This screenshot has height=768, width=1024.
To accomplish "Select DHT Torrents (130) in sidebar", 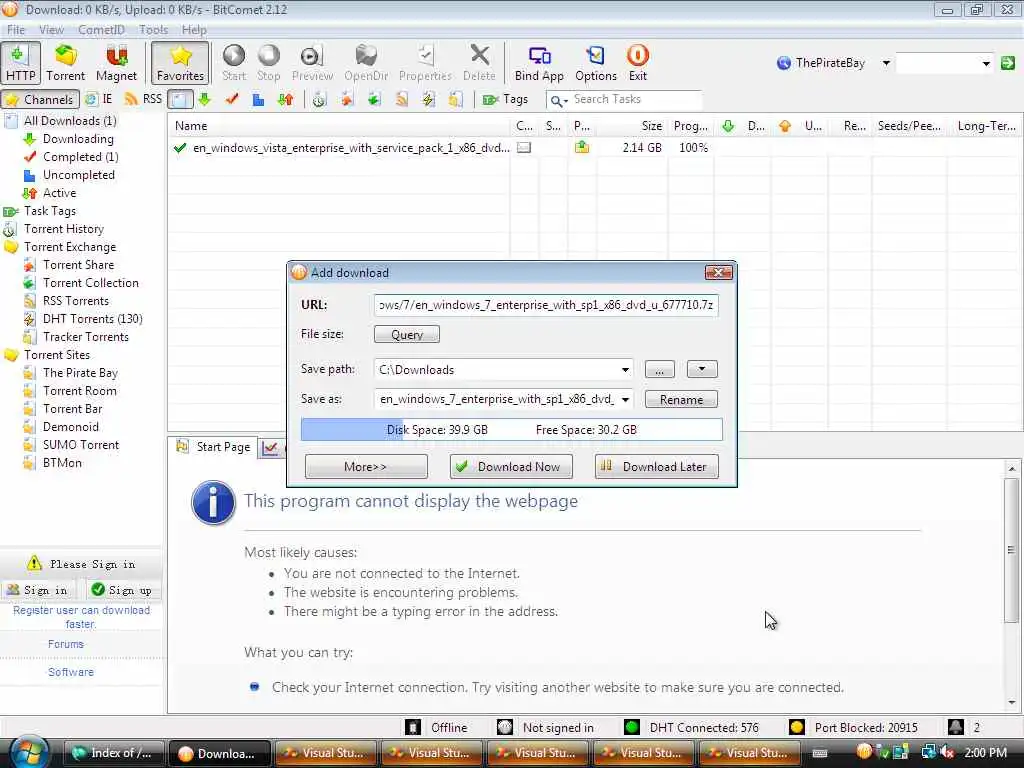I will [x=93, y=319].
